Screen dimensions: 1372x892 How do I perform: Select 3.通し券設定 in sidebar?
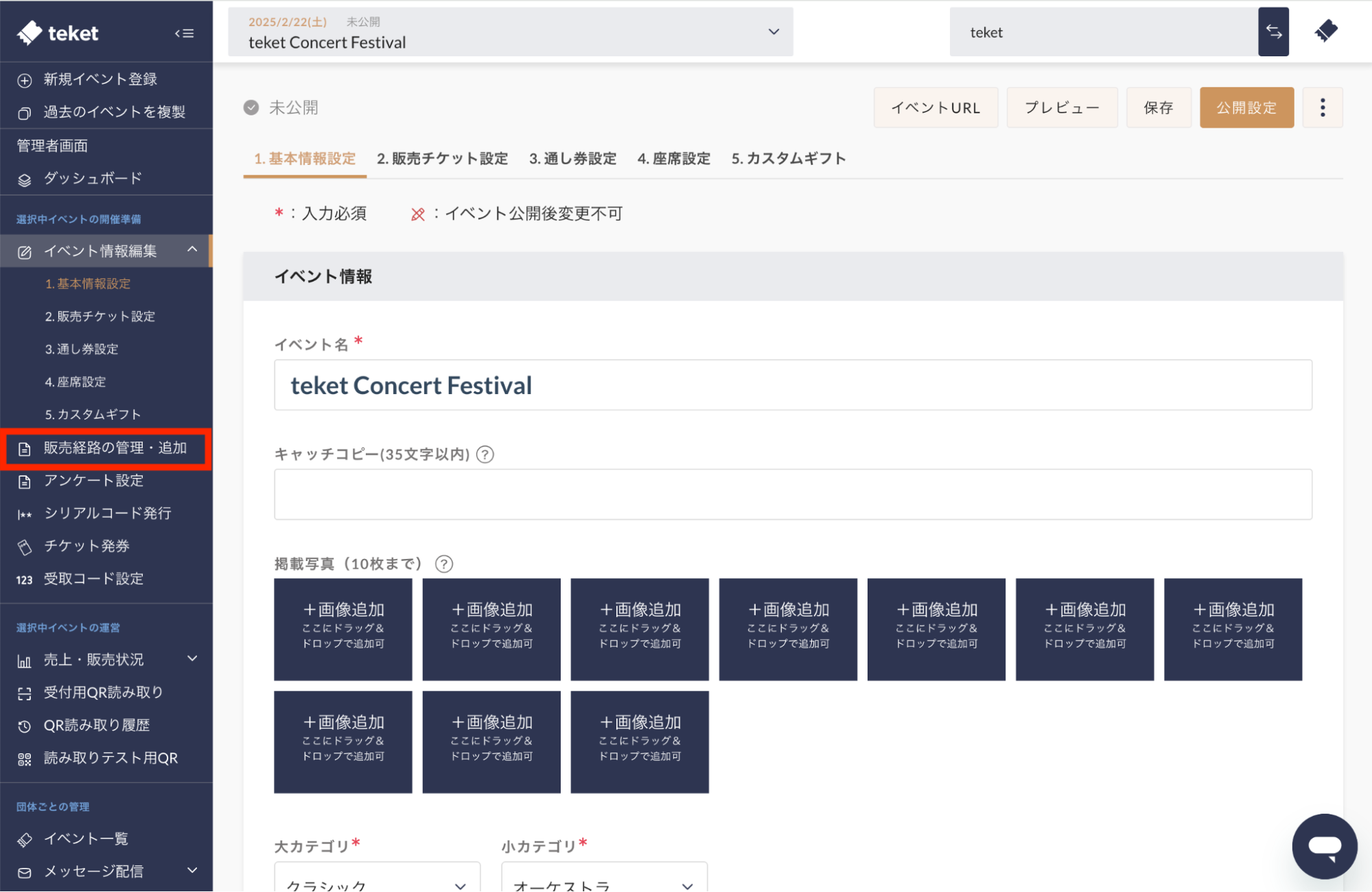pyautogui.click(x=82, y=350)
